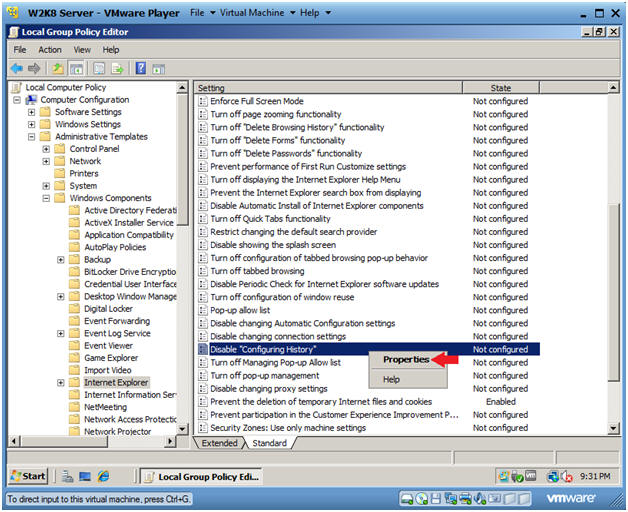The image size is (628, 512).
Task: Expand Software Settings node
Action: [31, 112]
